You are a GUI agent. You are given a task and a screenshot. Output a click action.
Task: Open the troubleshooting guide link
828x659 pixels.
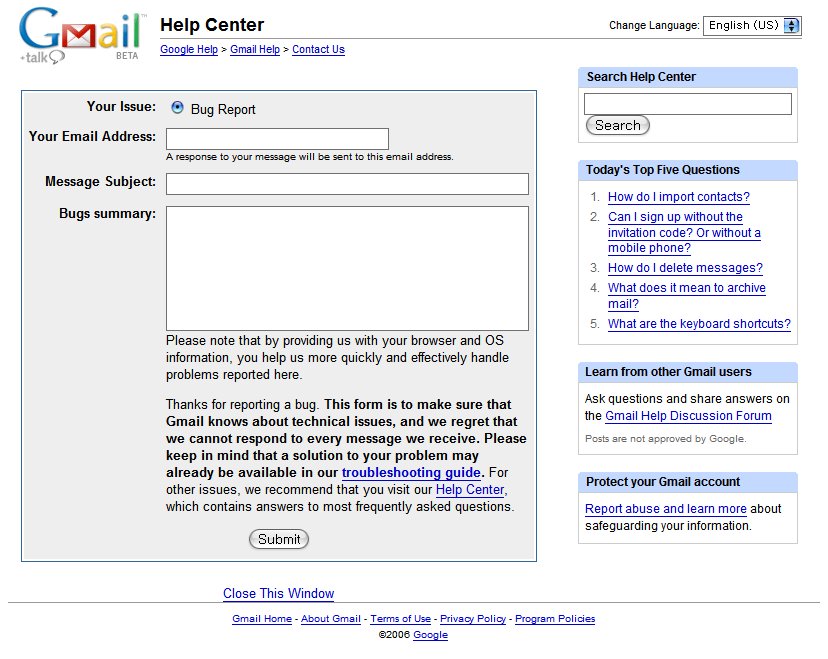click(411, 472)
